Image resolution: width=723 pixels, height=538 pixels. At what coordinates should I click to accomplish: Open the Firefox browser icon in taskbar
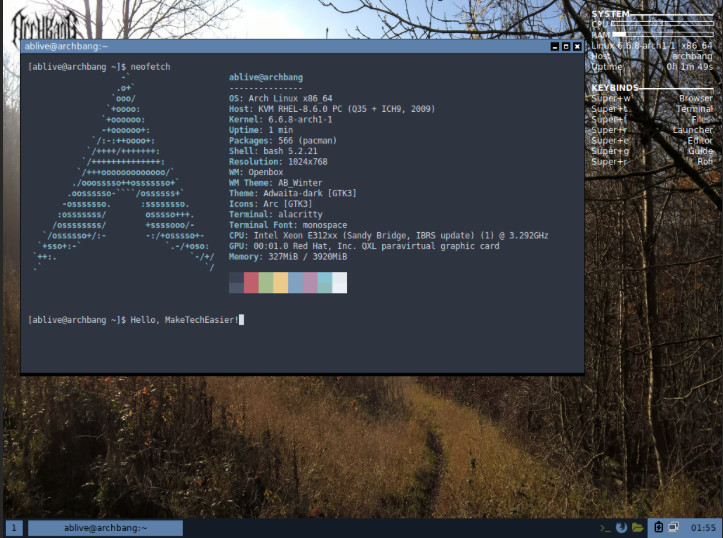point(621,527)
